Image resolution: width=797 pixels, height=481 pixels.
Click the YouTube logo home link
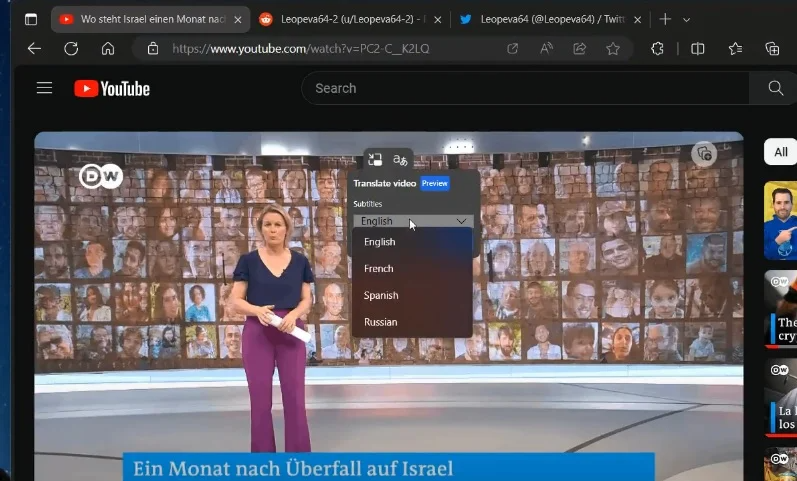[x=112, y=88]
